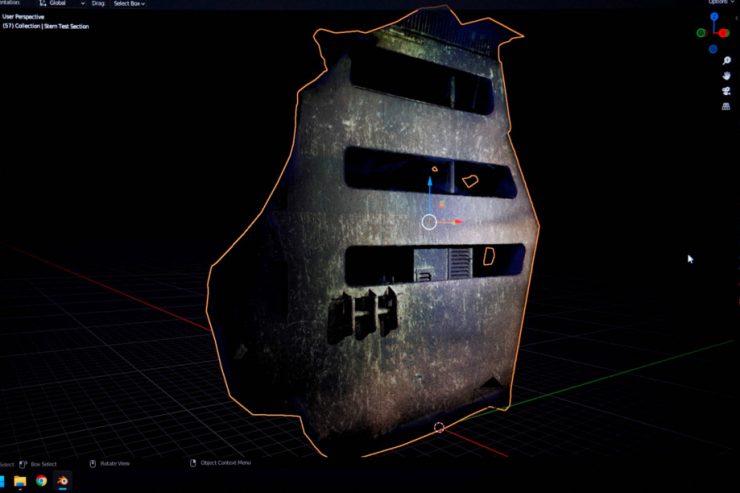This screenshot has width=740, height=493.
Task: Click the lower blue negative Z gizmo circle
Action: pos(713,48)
